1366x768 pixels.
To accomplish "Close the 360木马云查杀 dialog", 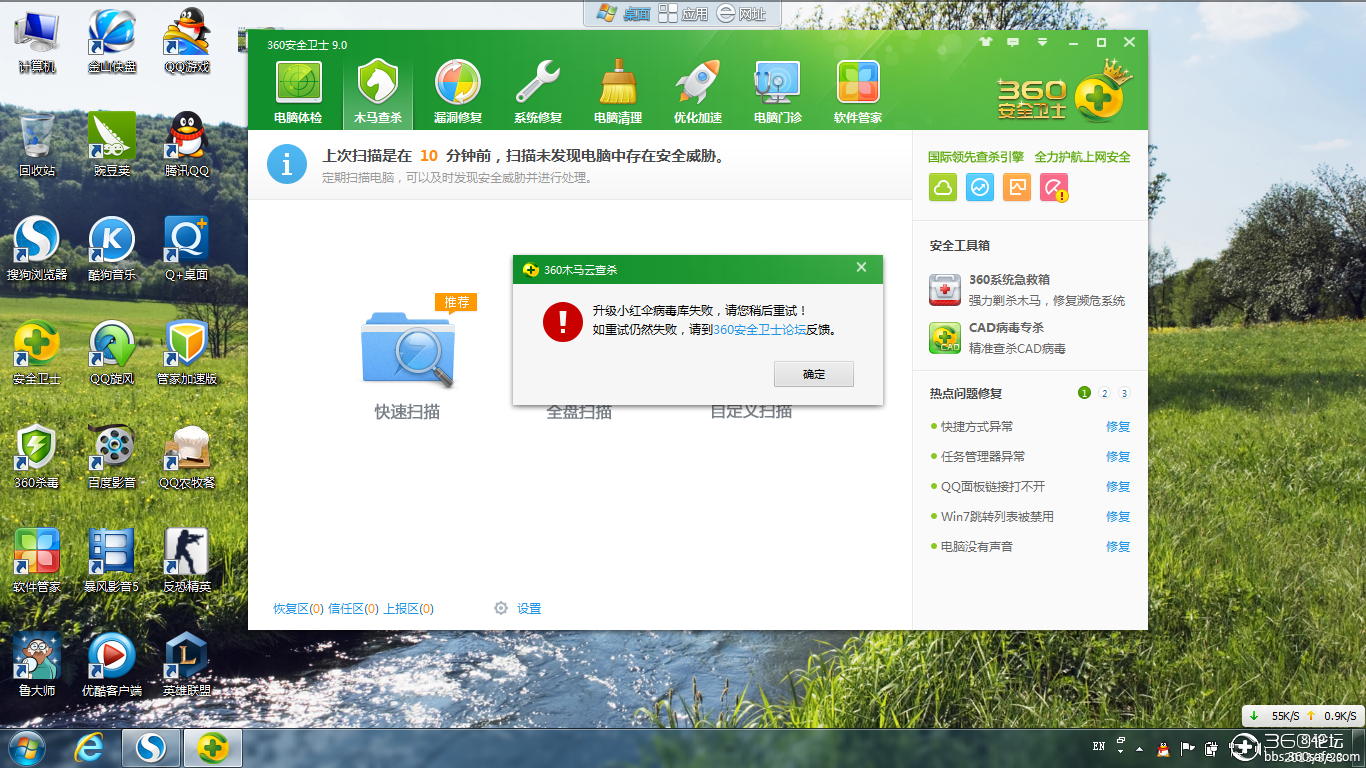I will pyautogui.click(x=861, y=268).
